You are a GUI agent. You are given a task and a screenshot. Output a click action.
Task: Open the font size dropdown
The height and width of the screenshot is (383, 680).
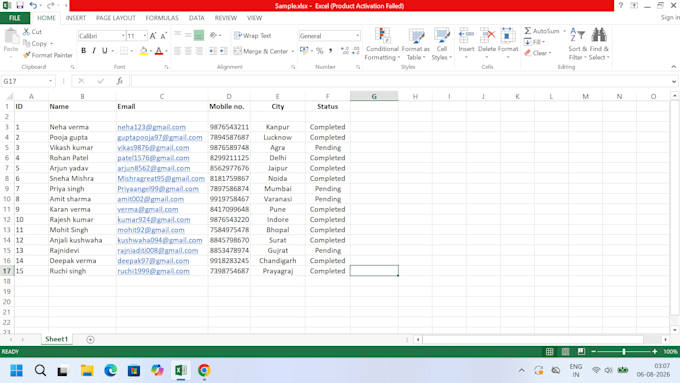(144, 36)
